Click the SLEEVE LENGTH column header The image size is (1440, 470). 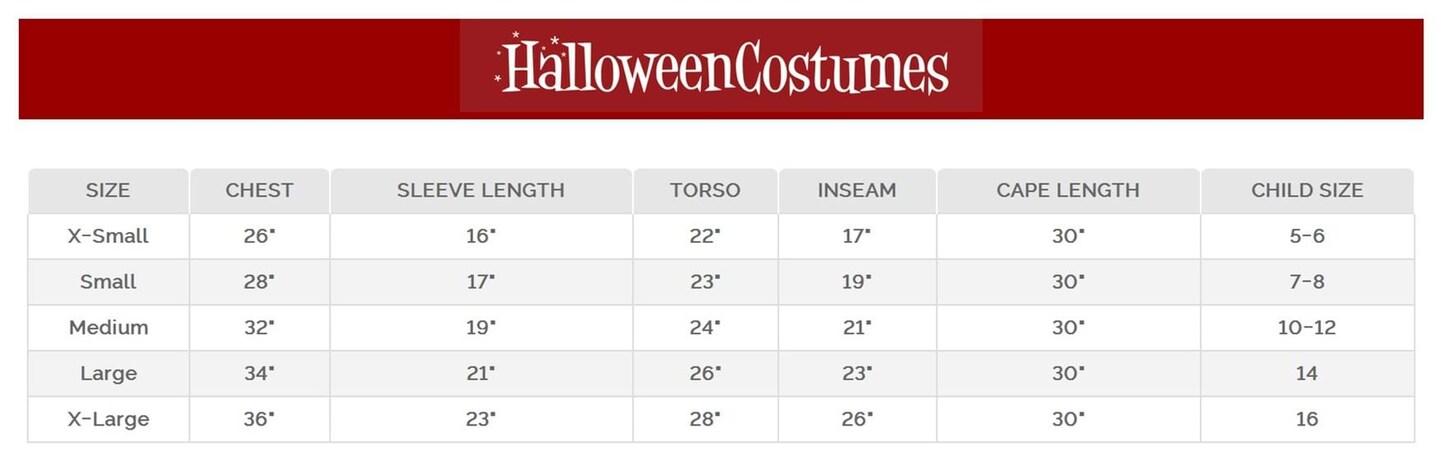pyautogui.click(x=481, y=190)
